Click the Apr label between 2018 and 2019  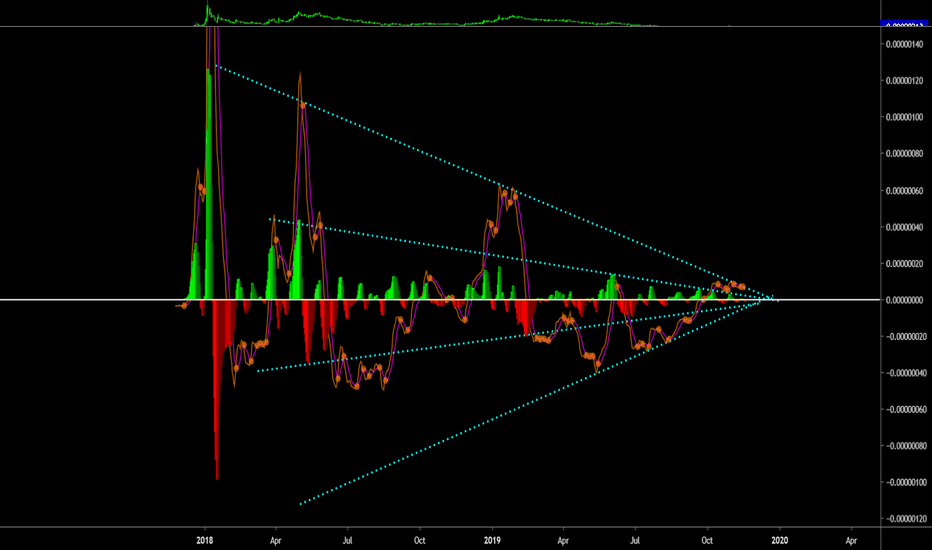pos(275,540)
